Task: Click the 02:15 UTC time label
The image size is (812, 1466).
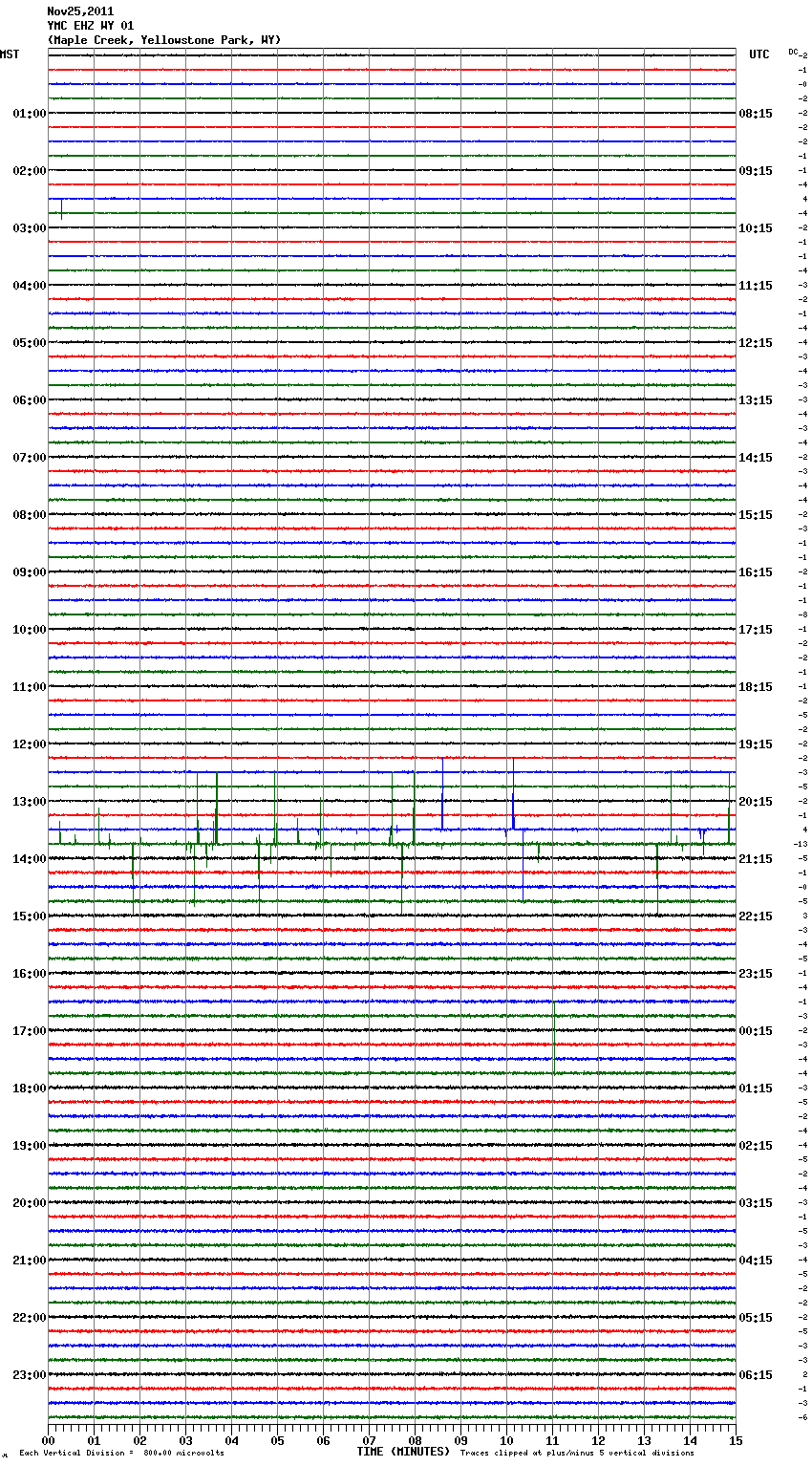Action: (x=756, y=1146)
